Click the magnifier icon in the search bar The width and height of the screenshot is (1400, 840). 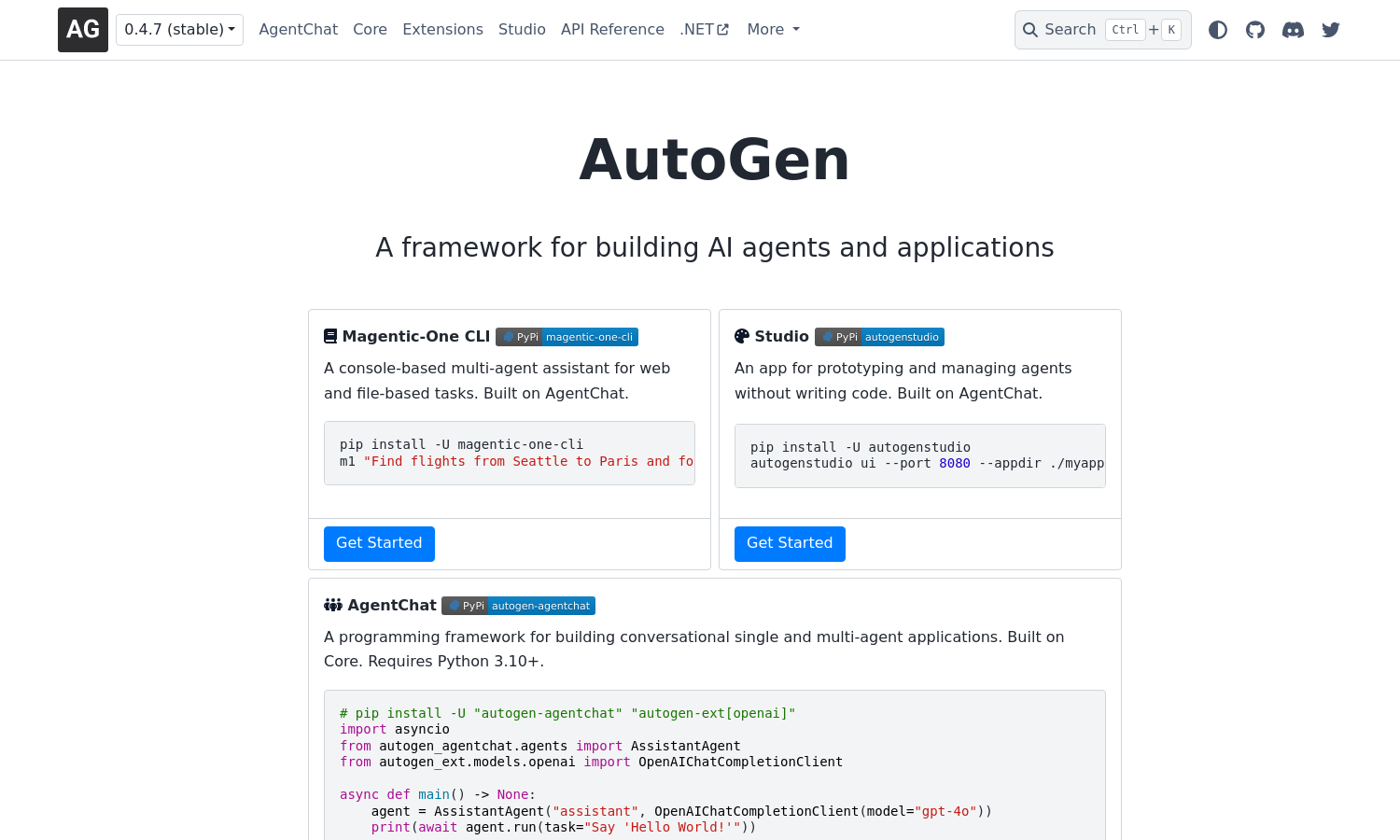tap(1030, 29)
